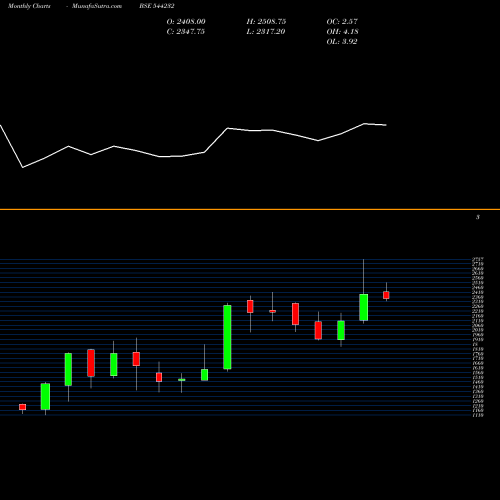The width and height of the screenshot is (500, 500).
Task: Click the green candle with longest upper wick
Action: 364,307
